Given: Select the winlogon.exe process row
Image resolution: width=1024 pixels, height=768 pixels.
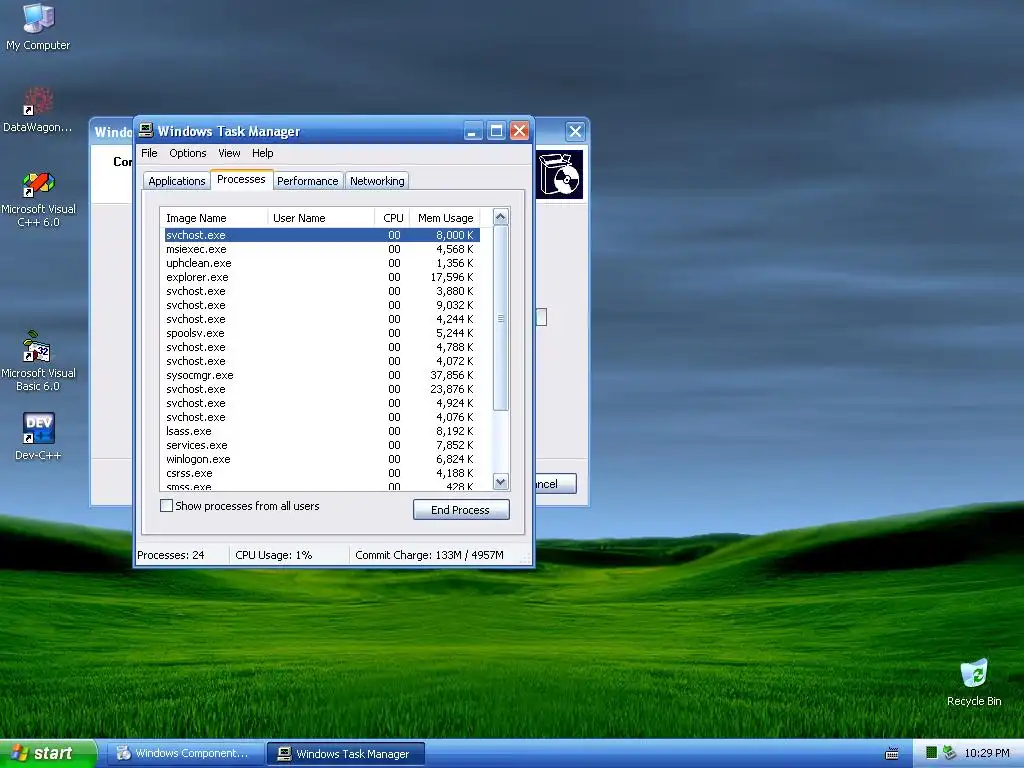Looking at the screenshot, I should click(322, 459).
